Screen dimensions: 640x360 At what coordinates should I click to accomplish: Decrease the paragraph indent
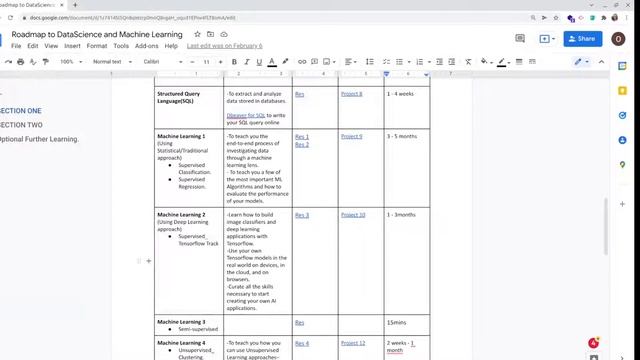click(x=439, y=62)
